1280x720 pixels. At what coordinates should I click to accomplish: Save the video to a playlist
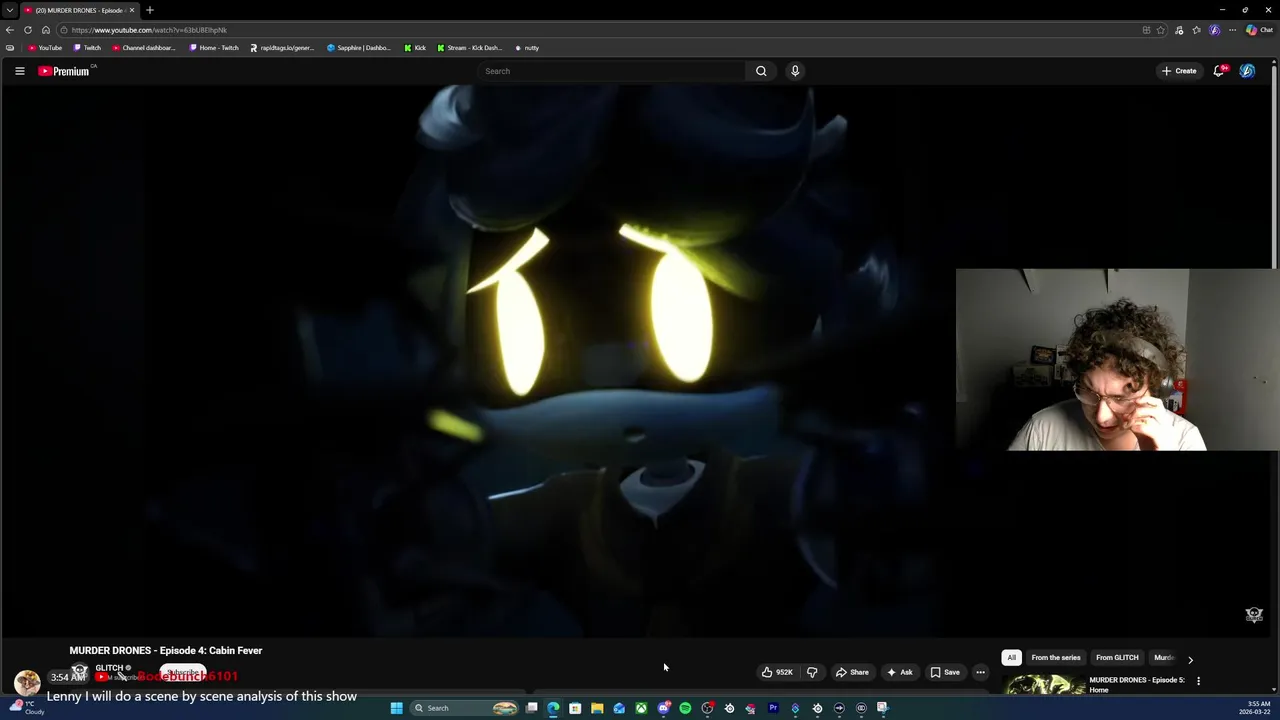pyautogui.click(x=945, y=672)
